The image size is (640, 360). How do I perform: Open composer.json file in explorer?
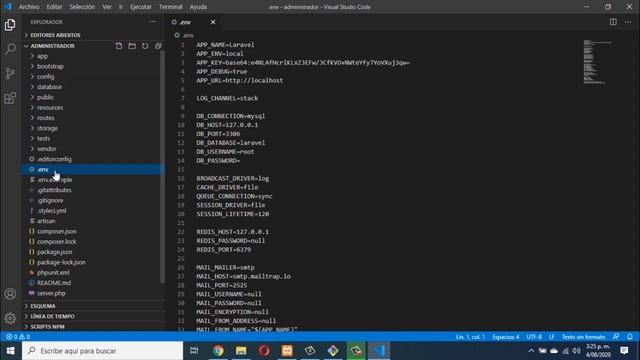coord(57,231)
